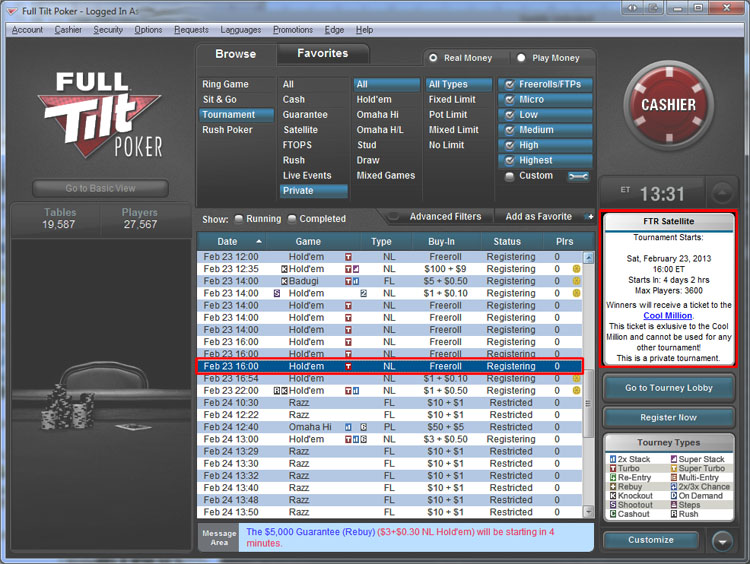Screen dimensions: 750x564
Task: Click the Knockout legend icon
Action: [x=613, y=496]
